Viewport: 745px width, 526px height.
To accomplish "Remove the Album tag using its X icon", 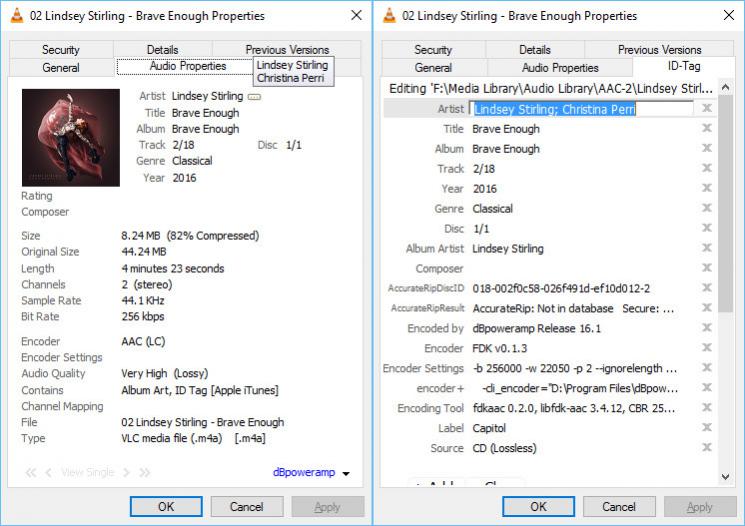I will coord(707,149).
